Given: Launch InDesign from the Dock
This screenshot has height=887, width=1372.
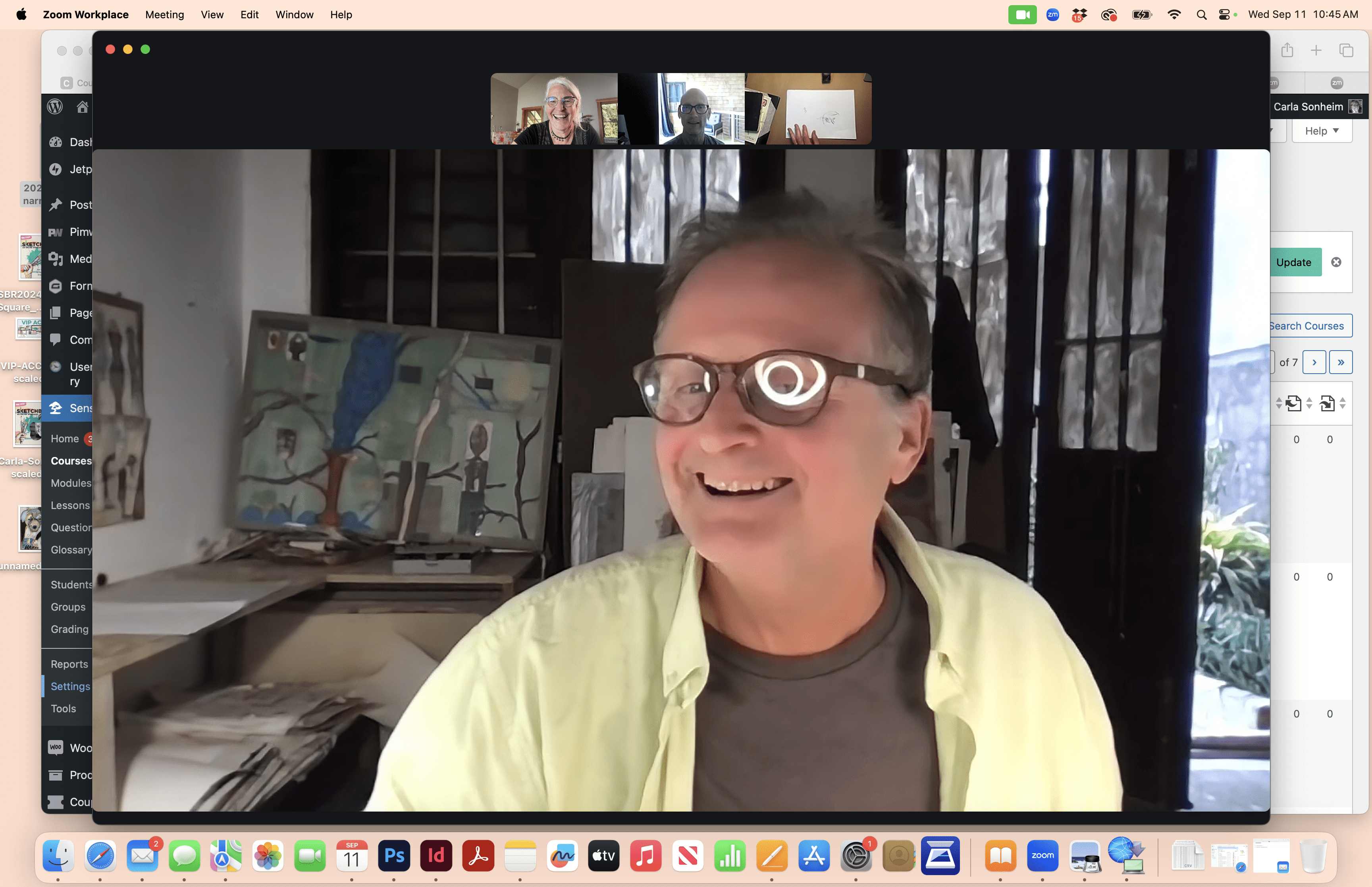Looking at the screenshot, I should 436,855.
